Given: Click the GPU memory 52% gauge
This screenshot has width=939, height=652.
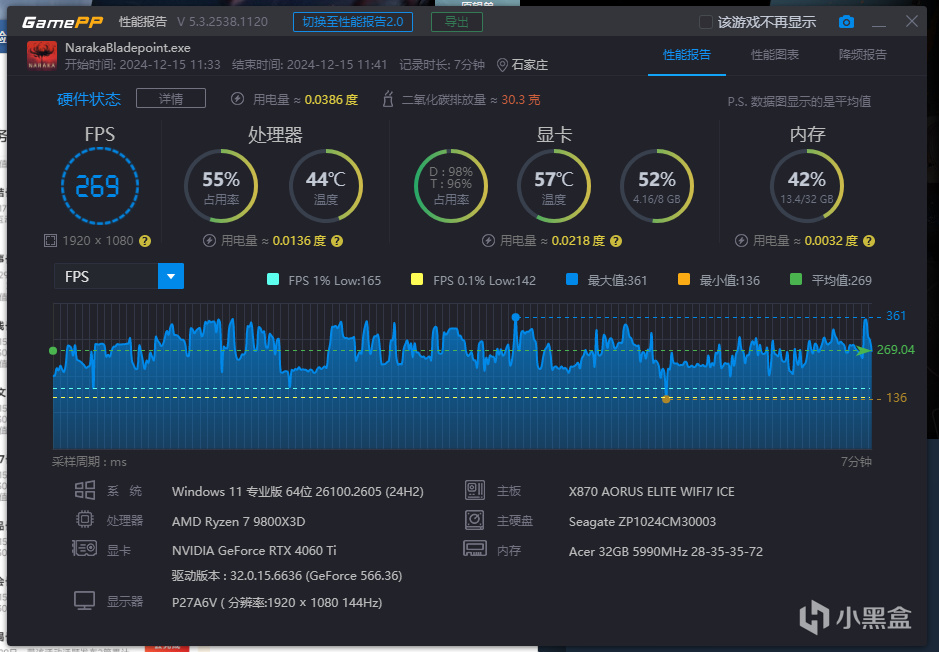Looking at the screenshot, I should (x=657, y=186).
